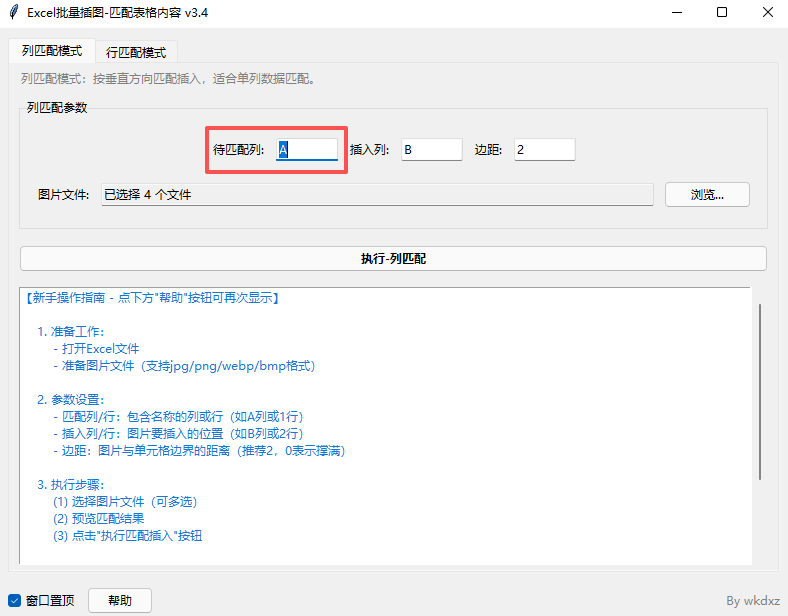Image resolution: width=788 pixels, height=616 pixels.
Task: Click the line (1) 选择图片文件
Action: click(x=125, y=501)
